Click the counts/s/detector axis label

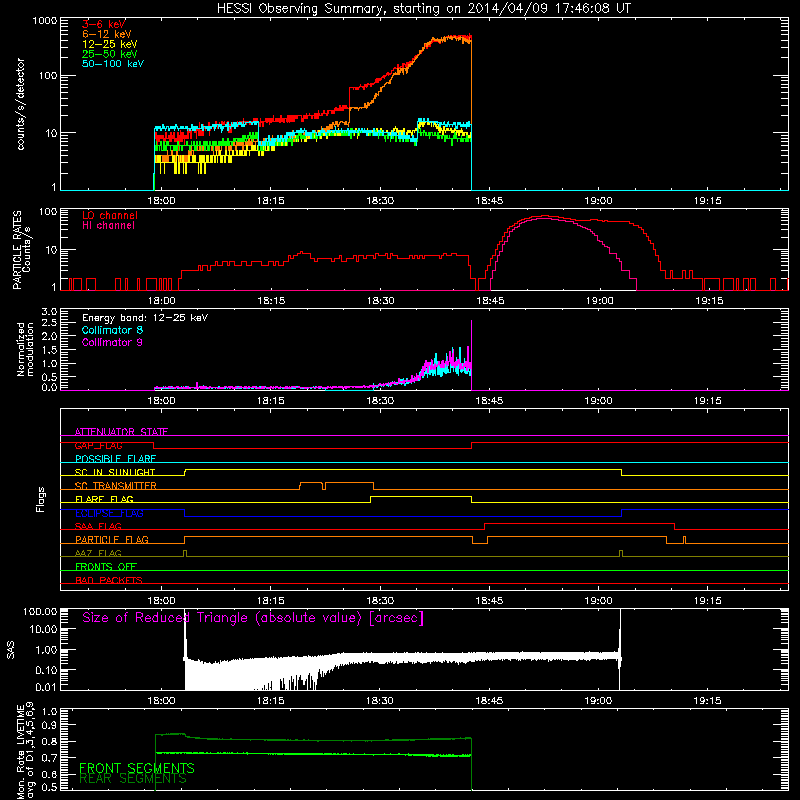20,104
